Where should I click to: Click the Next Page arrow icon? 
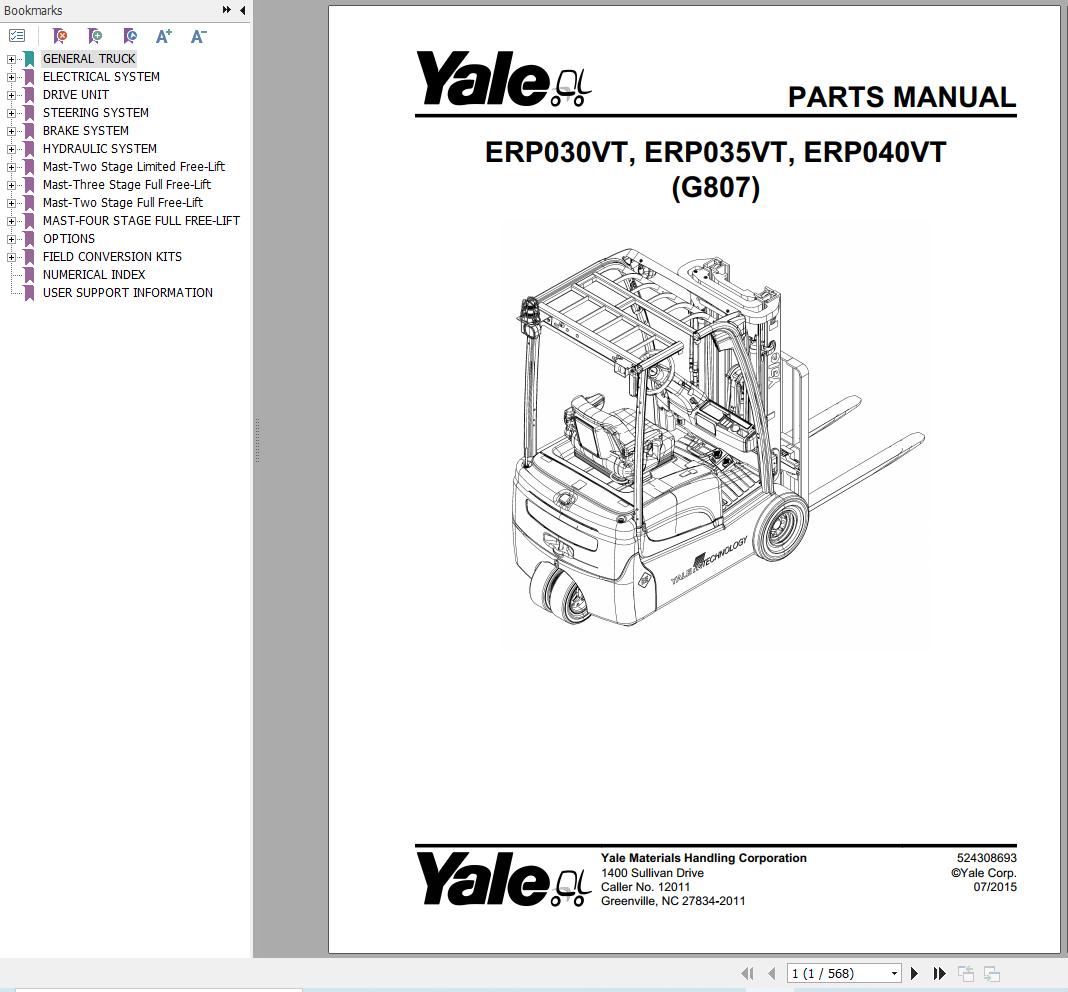tap(914, 972)
